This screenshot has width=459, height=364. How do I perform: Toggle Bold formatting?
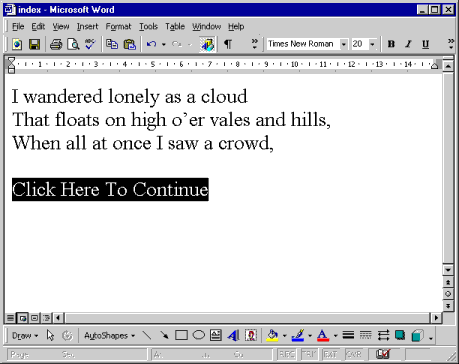(x=391, y=44)
